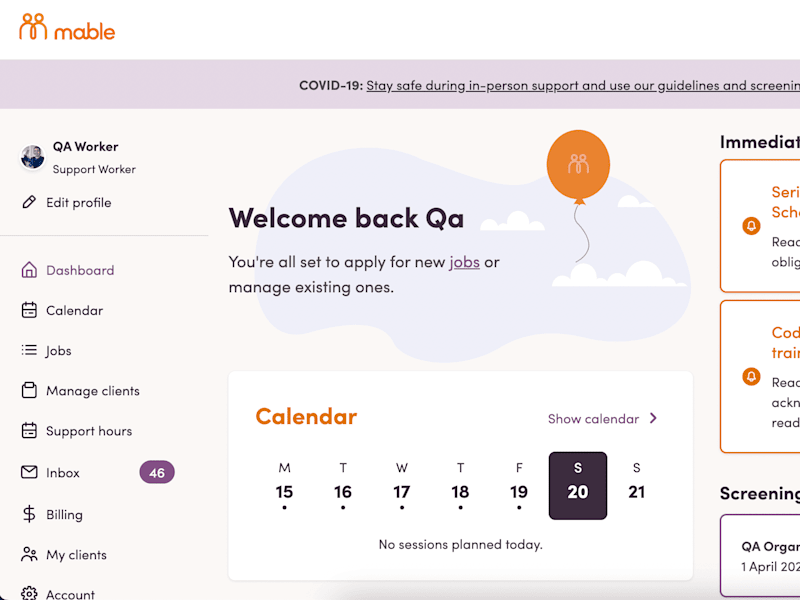
Task: Click the Show calendar chevron arrow
Action: pyautogui.click(x=654, y=418)
